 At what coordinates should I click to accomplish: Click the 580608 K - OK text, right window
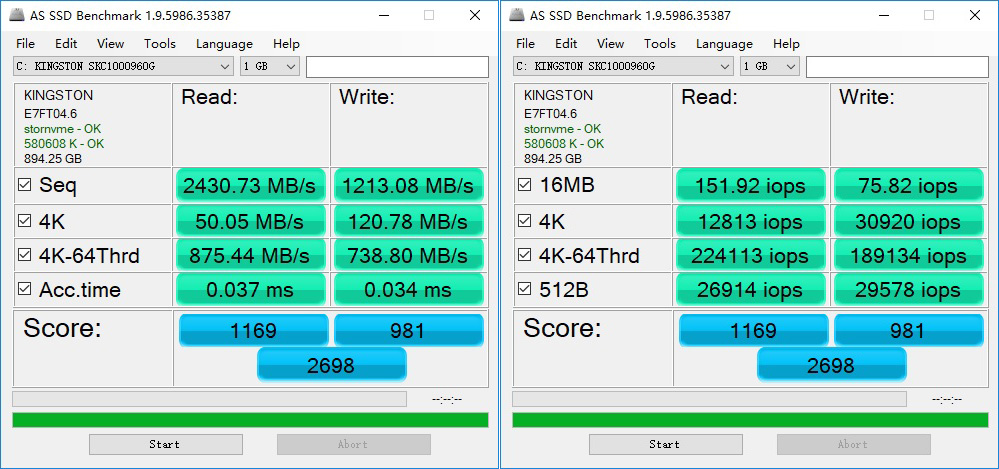point(564,144)
